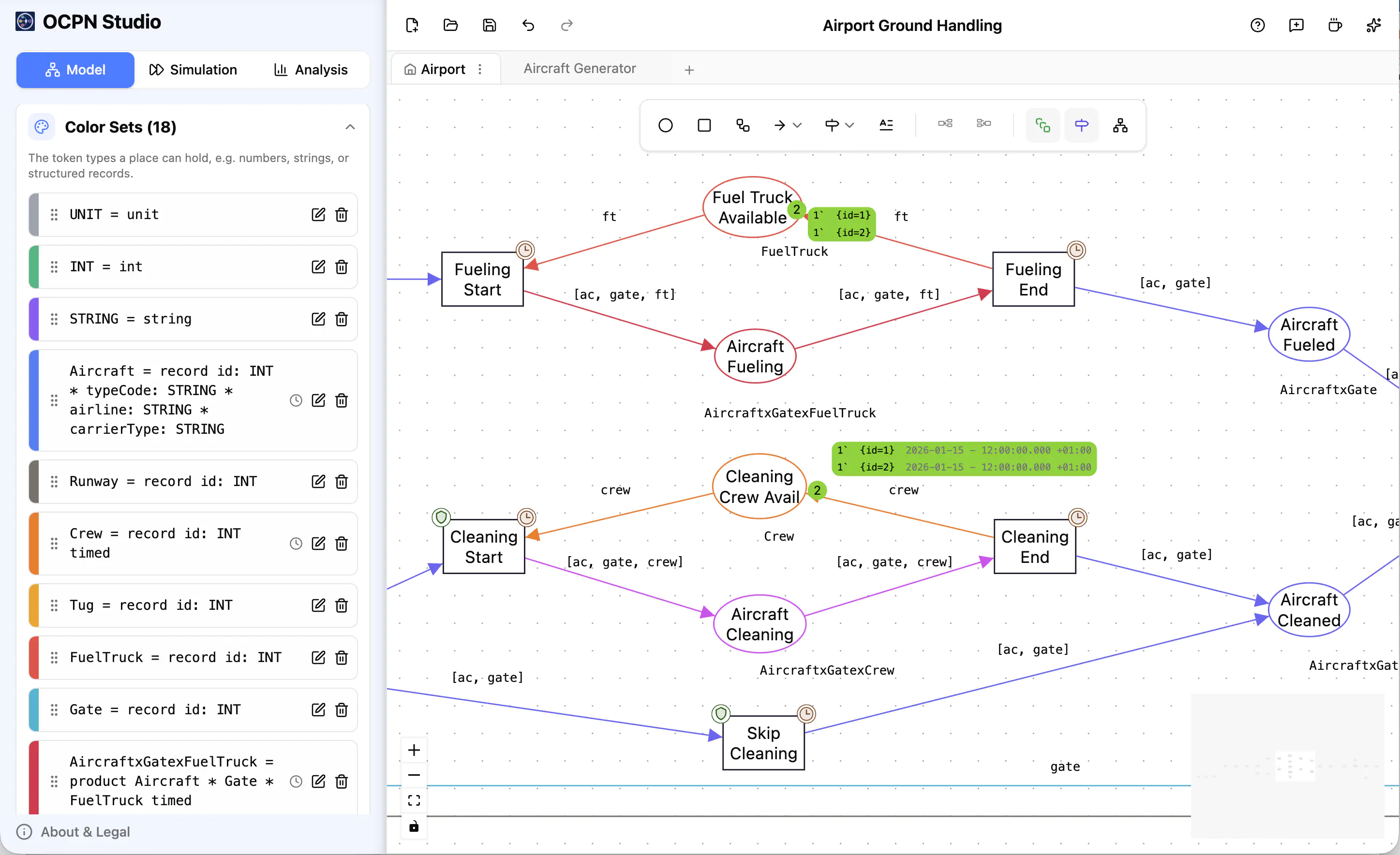
Task: Select the Cleaning Start transition
Action: point(484,546)
